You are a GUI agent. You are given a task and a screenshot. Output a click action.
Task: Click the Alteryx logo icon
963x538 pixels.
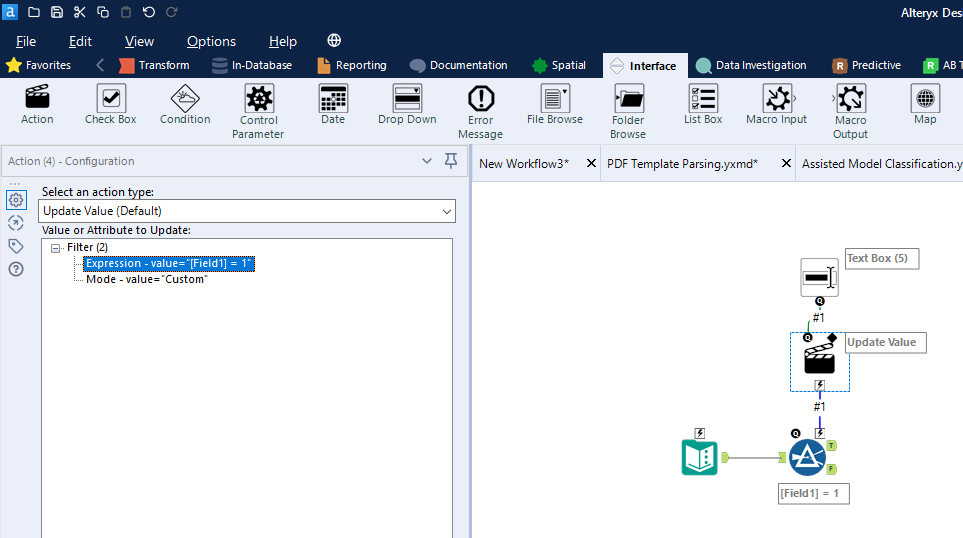pyautogui.click(x=10, y=12)
